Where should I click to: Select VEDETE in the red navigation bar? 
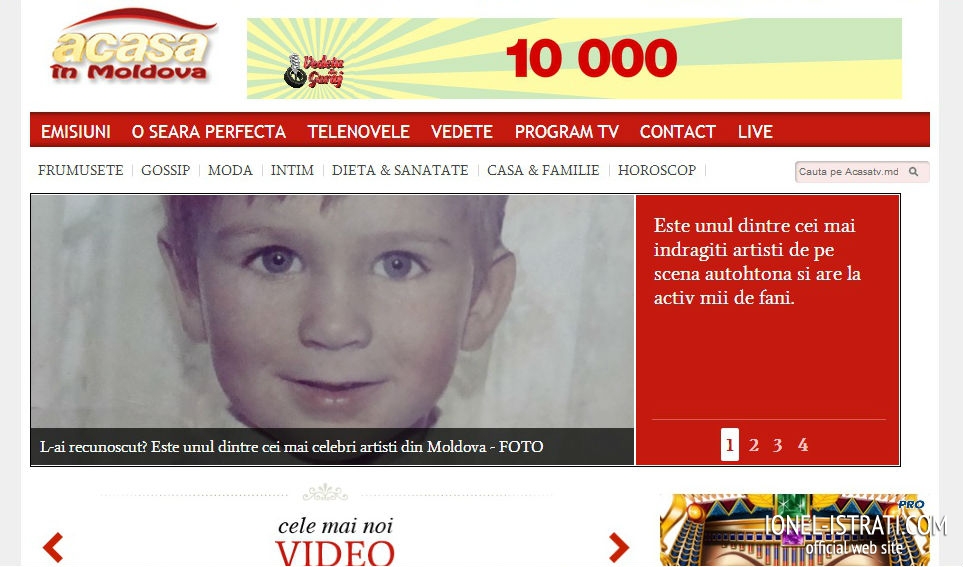tap(461, 131)
